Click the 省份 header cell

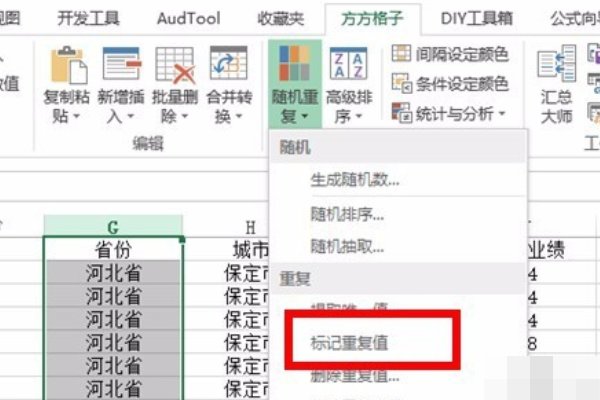tap(113, 250)
